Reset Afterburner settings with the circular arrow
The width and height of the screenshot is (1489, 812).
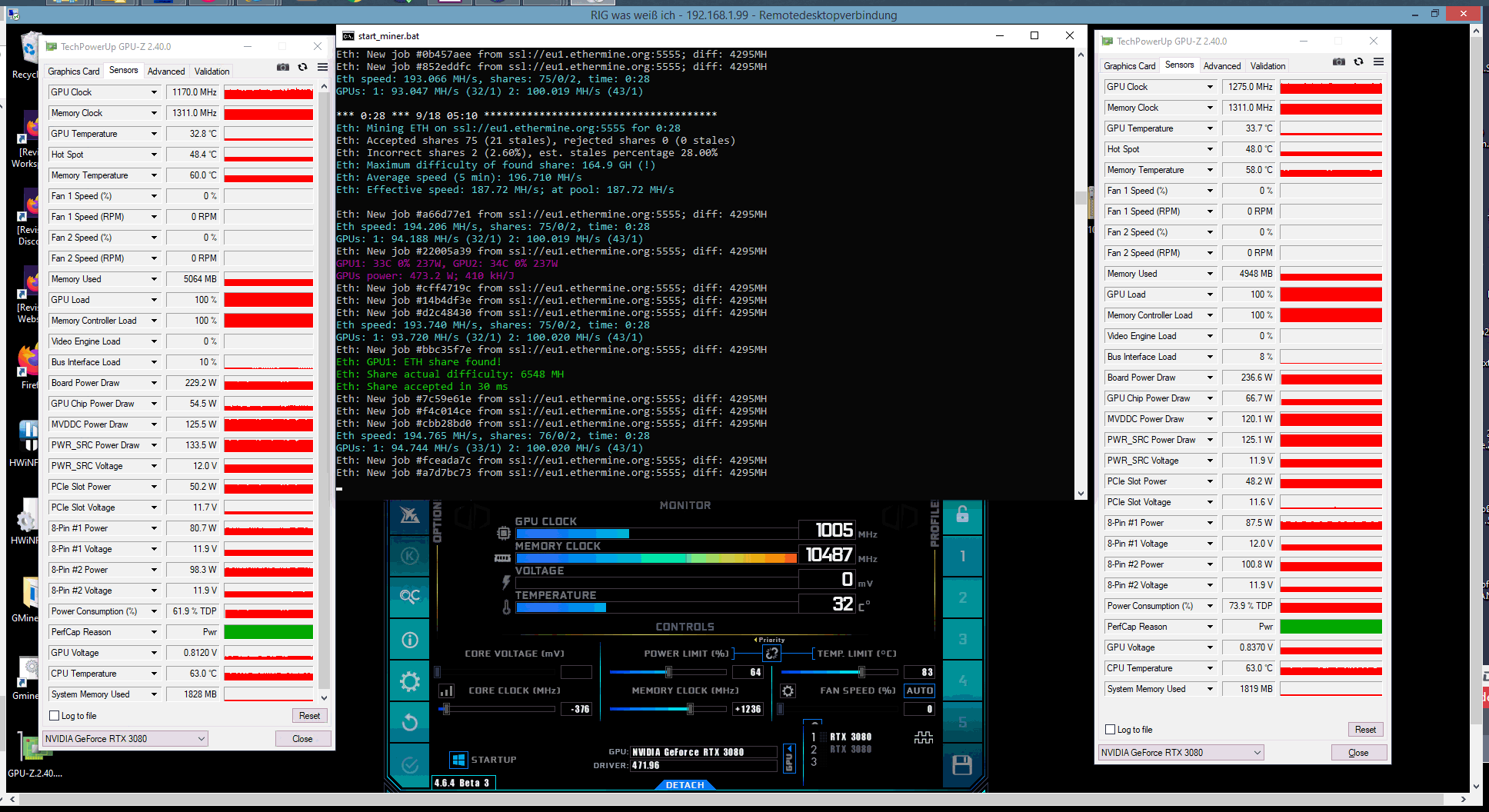[x=410, y=722]
